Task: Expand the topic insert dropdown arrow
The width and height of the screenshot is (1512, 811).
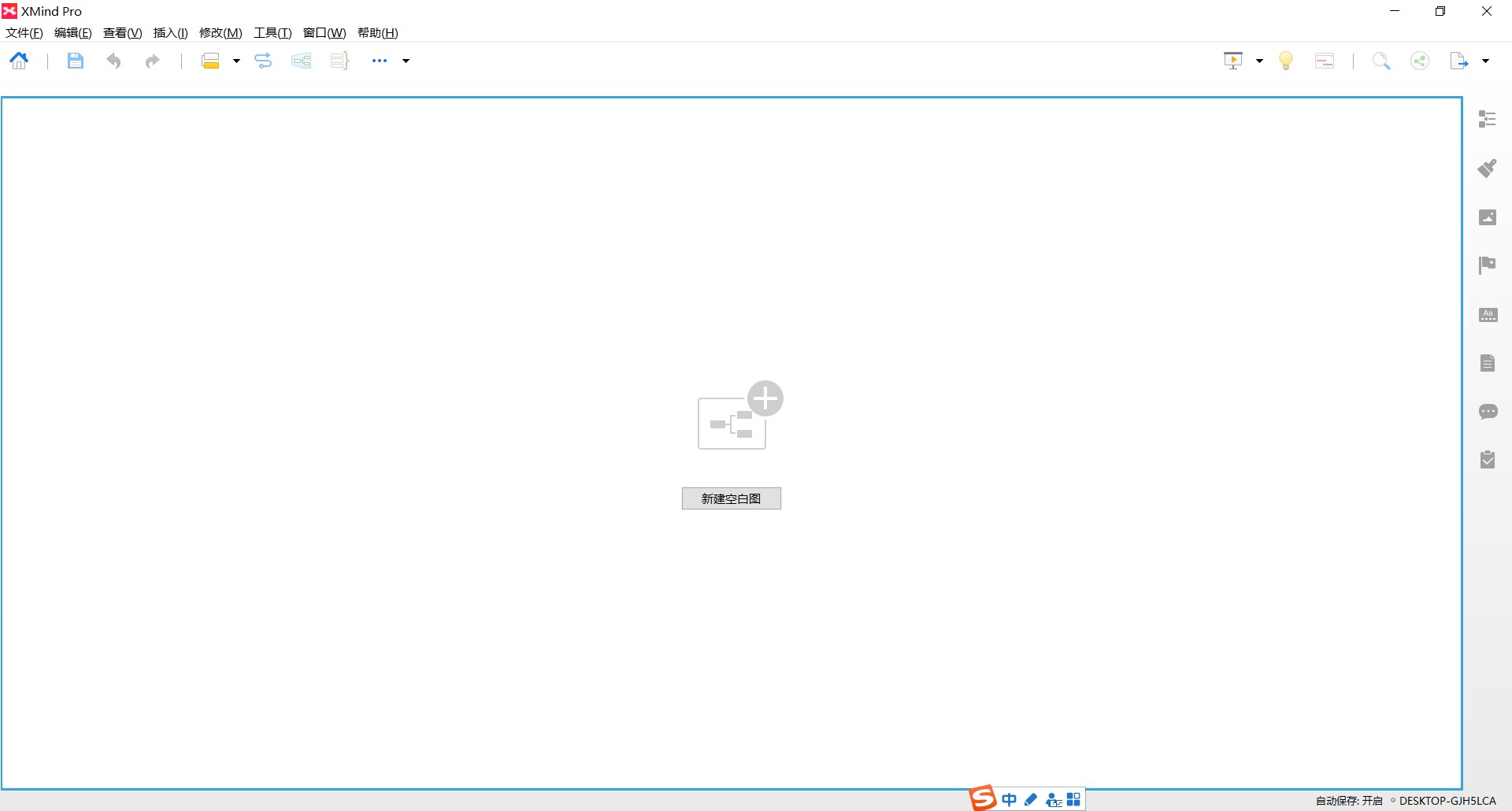Action: point(236,61)
